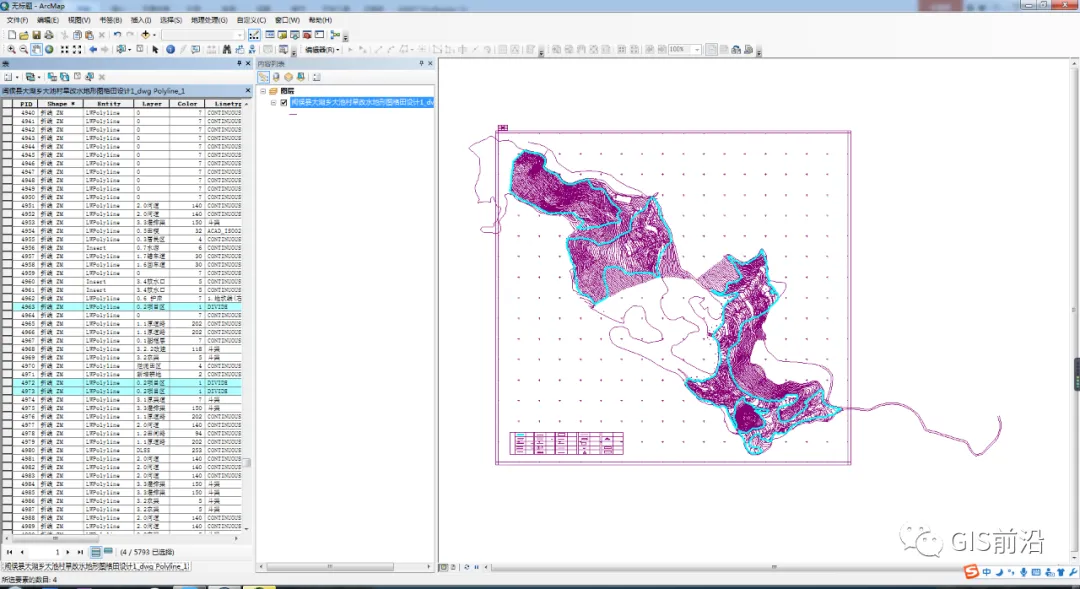1080x589 pixels.
Task: Switch contents to List By Drawing Order
Action: (x=264, y=77)
